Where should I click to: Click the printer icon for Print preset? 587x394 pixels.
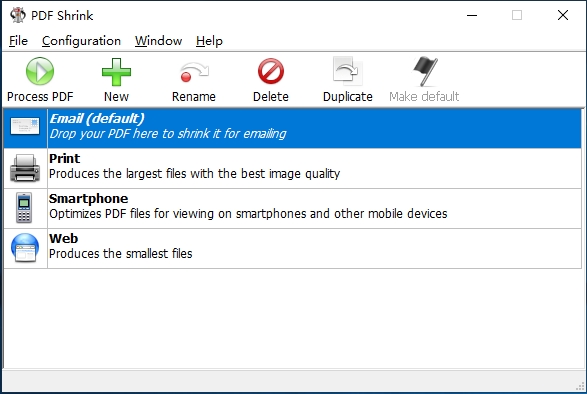[x=25, y=169]
